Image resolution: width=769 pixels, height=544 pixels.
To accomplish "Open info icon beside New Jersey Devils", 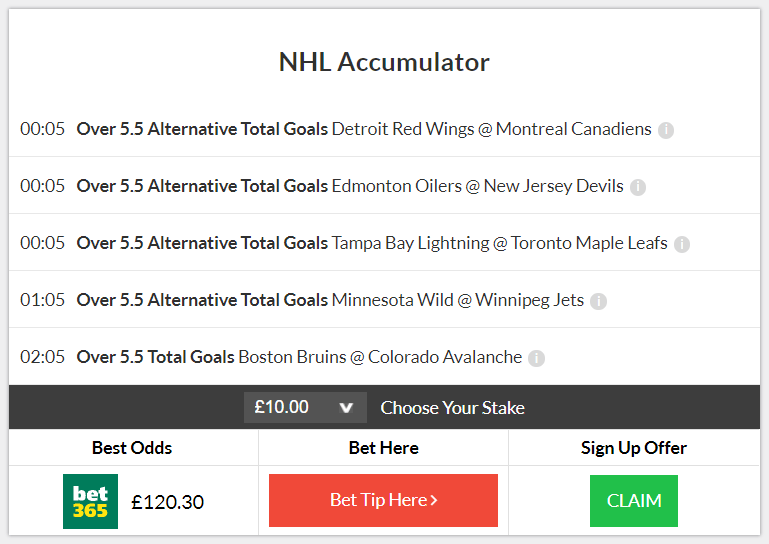I will 638,187.
